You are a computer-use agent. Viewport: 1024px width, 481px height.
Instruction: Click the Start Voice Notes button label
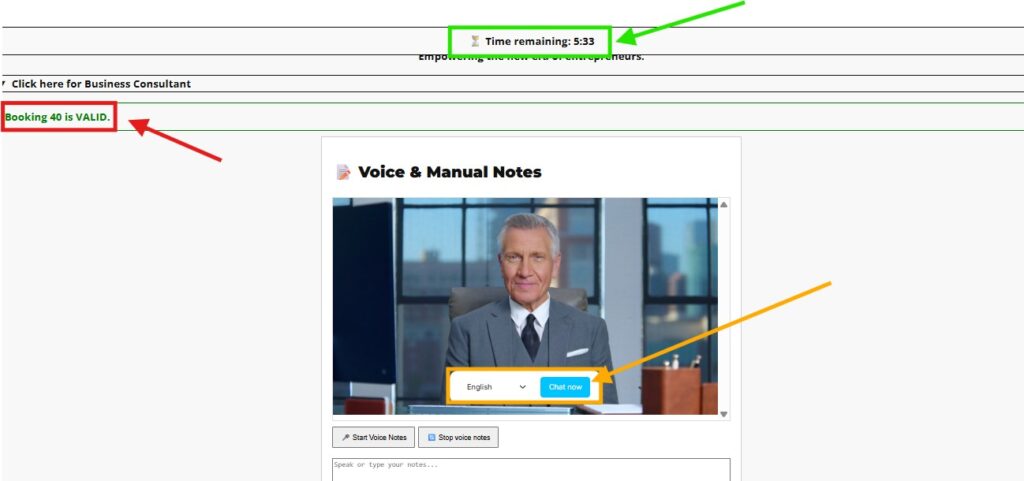click(379, 438)
